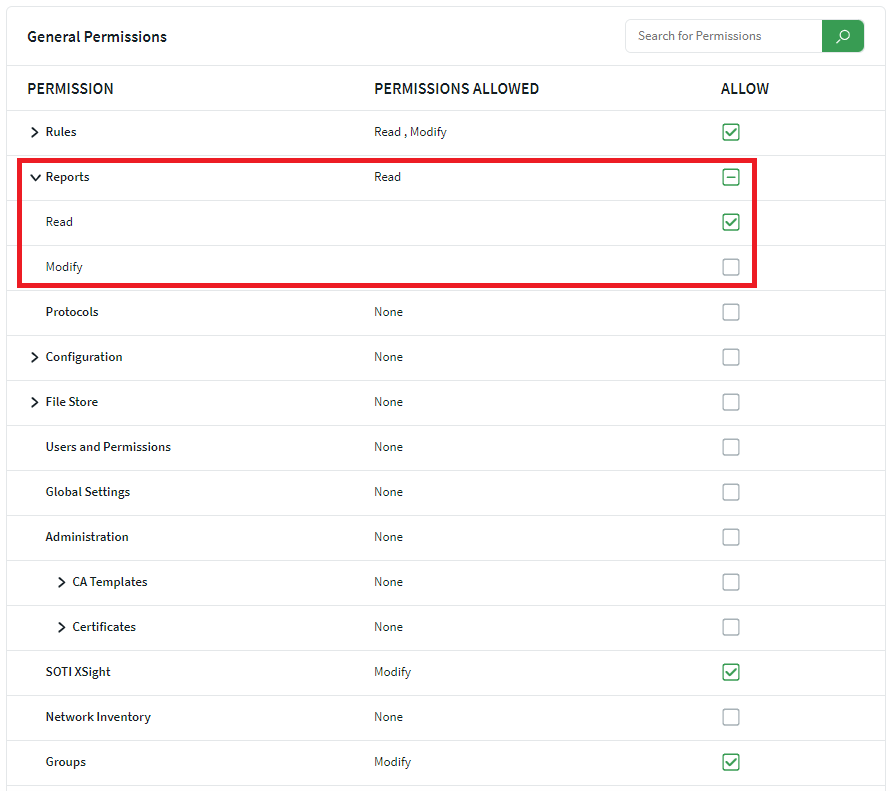The image size is (891, 791).
Task: Toggle the Reports partial allow checkbox
Action: click(731, 177)
